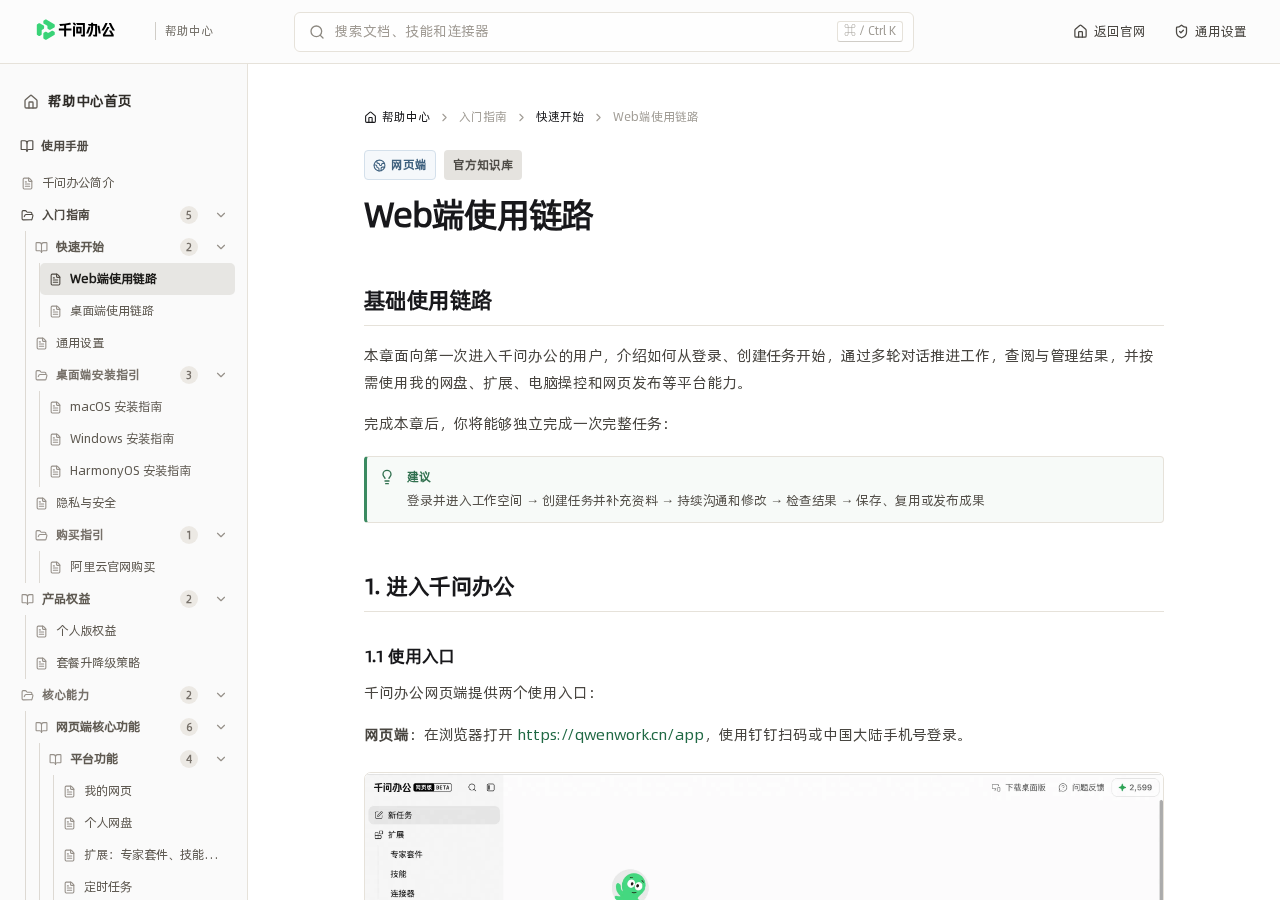Image resolution: width=1280 pixels, height=900 pixels.
Task: Open 个人网盘 page
Action: point(144,823)
